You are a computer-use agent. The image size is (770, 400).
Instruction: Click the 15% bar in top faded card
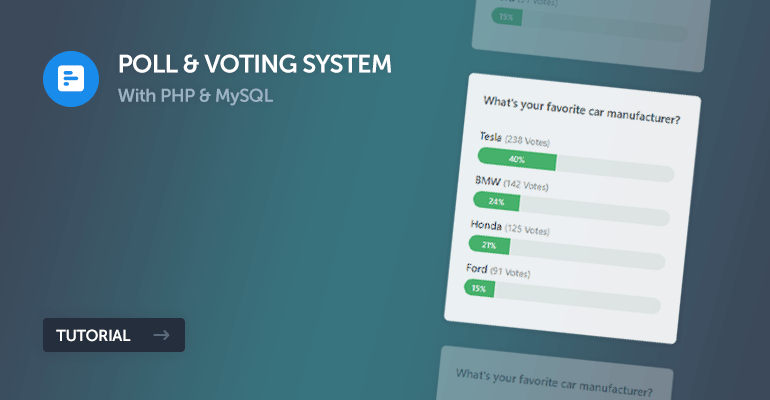coord(507,17)
